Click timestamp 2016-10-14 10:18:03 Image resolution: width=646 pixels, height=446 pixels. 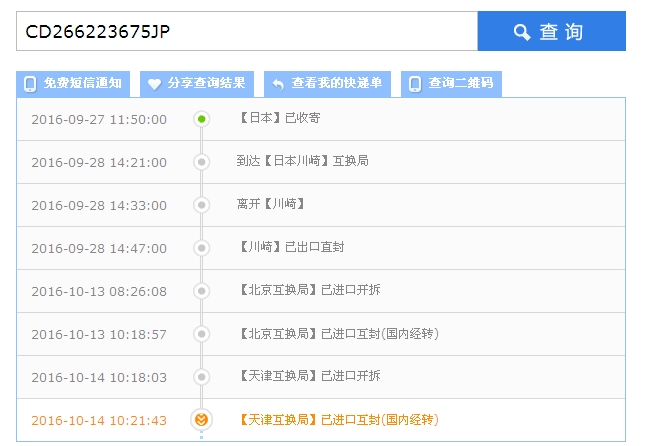[99, 377]
